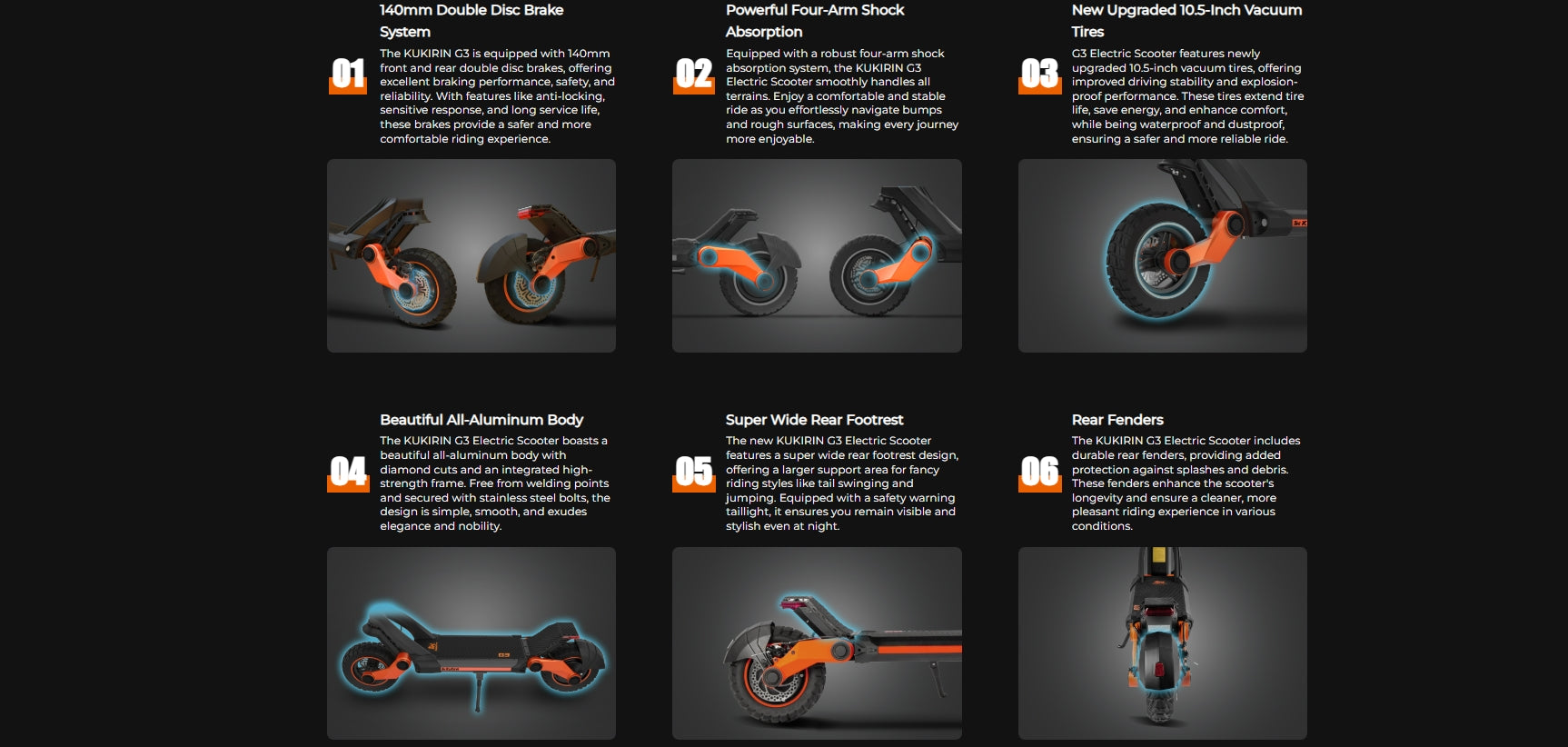Open the 10.5-inch vacuum tire image
Image resolution: width=1568 pixels, height=747 pixels.
click(x=1163, y=255)
